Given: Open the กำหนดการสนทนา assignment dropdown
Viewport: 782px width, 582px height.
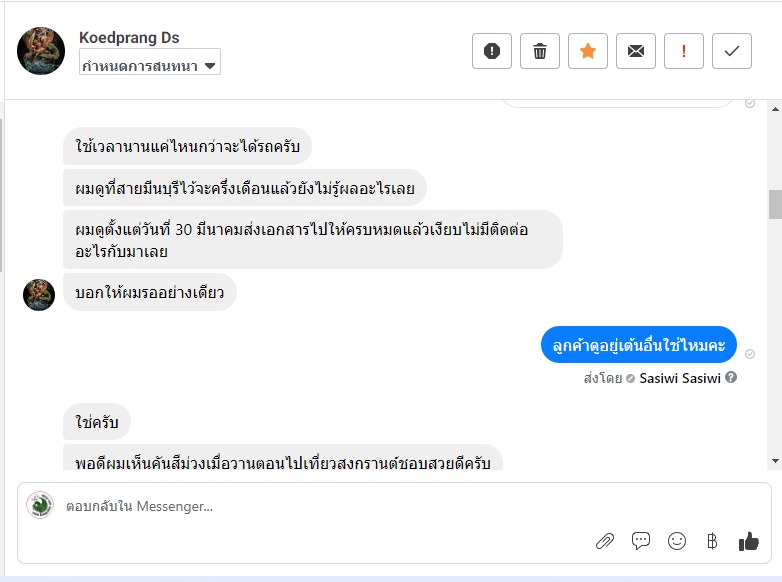Looking at the screenshot, I should point(150,65).
